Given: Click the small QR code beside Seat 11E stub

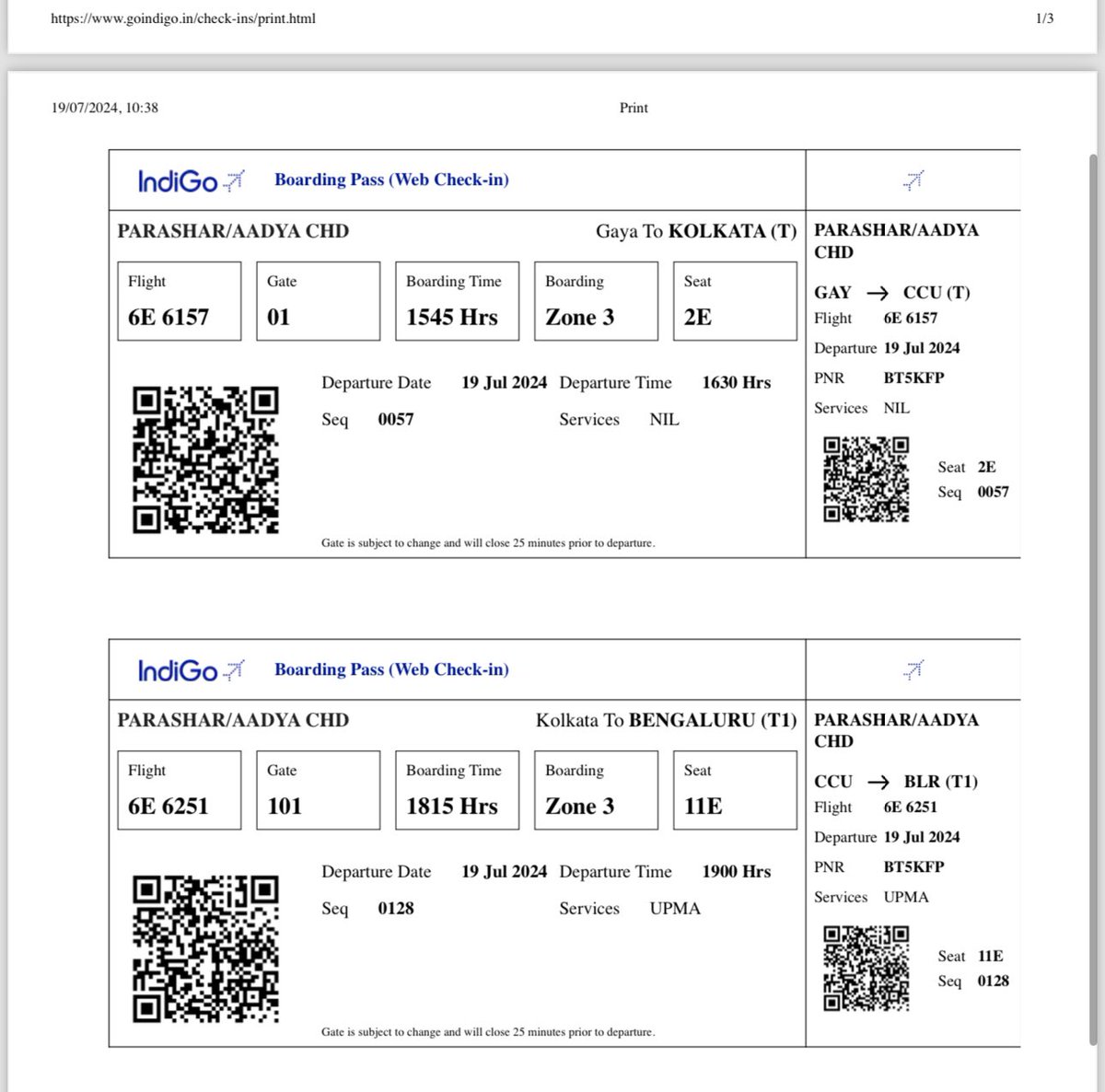Looking at the screenshot, I should pyautogui.click(x=867, y=969).
